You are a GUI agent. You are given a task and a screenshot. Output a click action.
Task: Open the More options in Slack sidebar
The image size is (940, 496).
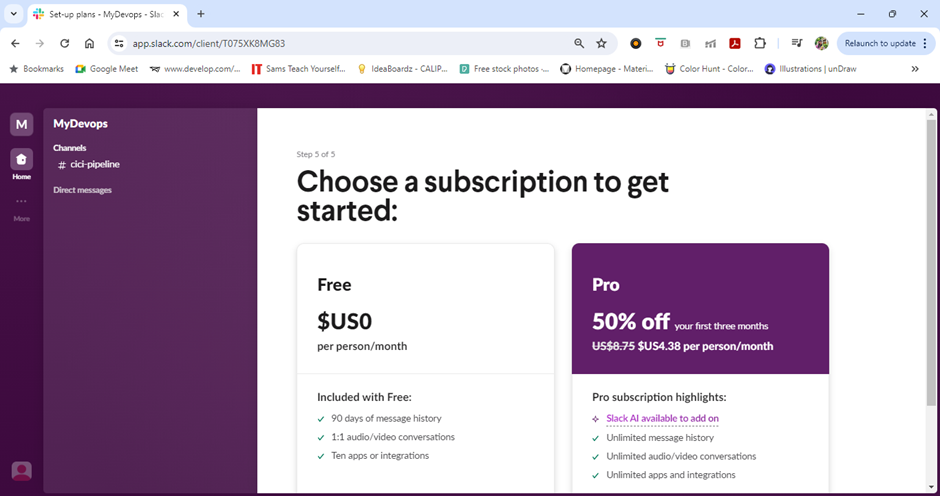(x=21, y=203)
